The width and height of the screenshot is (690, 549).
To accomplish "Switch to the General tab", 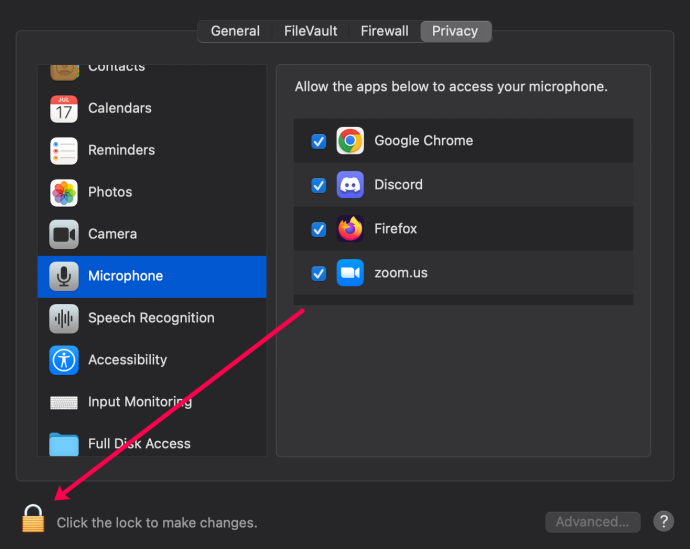I will tap(235, 31).
